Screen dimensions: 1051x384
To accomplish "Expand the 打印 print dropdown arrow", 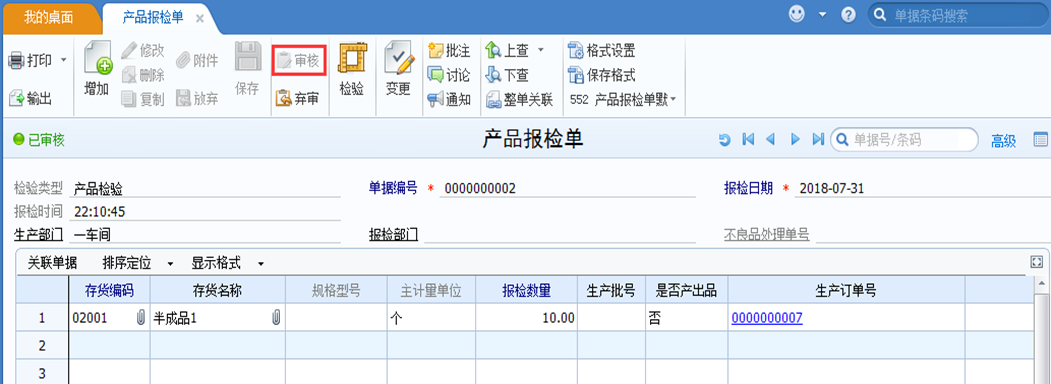I will (x=64, y=60).
